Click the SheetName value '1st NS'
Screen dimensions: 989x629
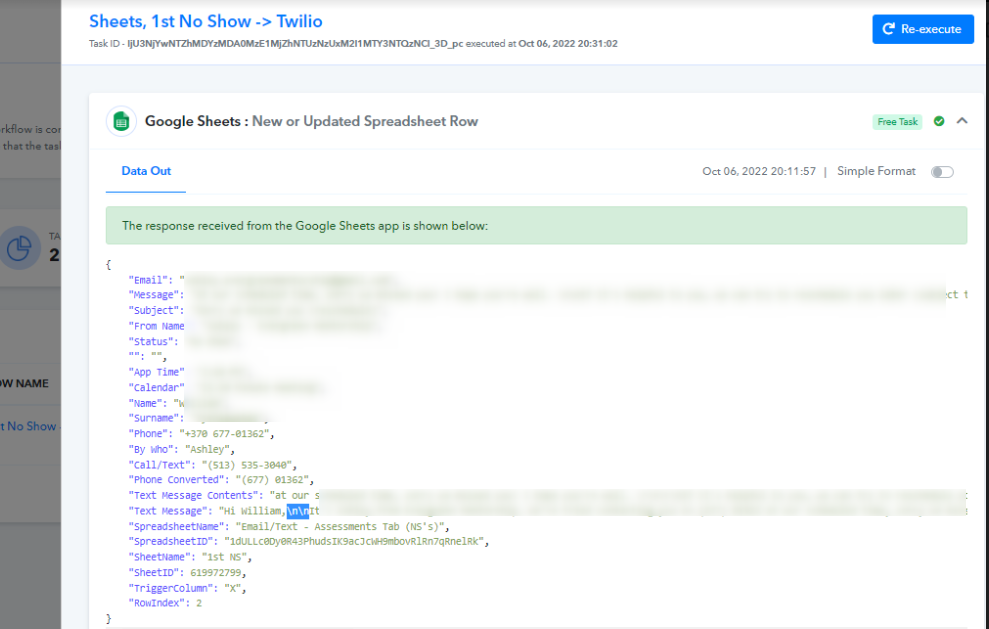(x=227, y=558)
